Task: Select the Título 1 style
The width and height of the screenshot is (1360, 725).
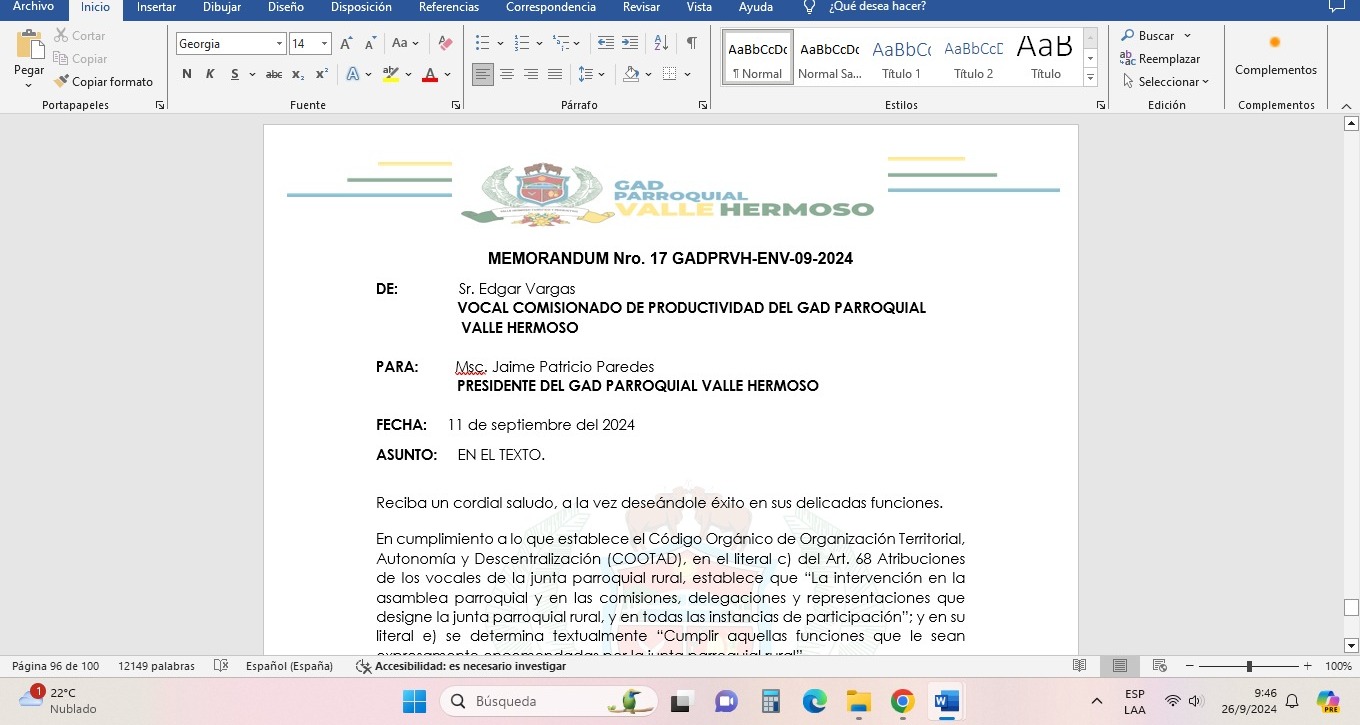Action: tap(901, 58)
